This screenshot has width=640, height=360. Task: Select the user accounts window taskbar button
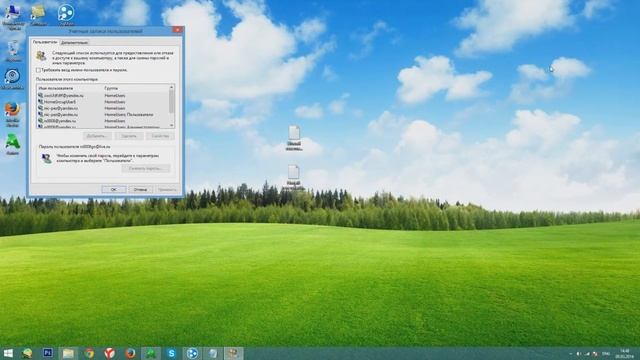coord(233,353)
